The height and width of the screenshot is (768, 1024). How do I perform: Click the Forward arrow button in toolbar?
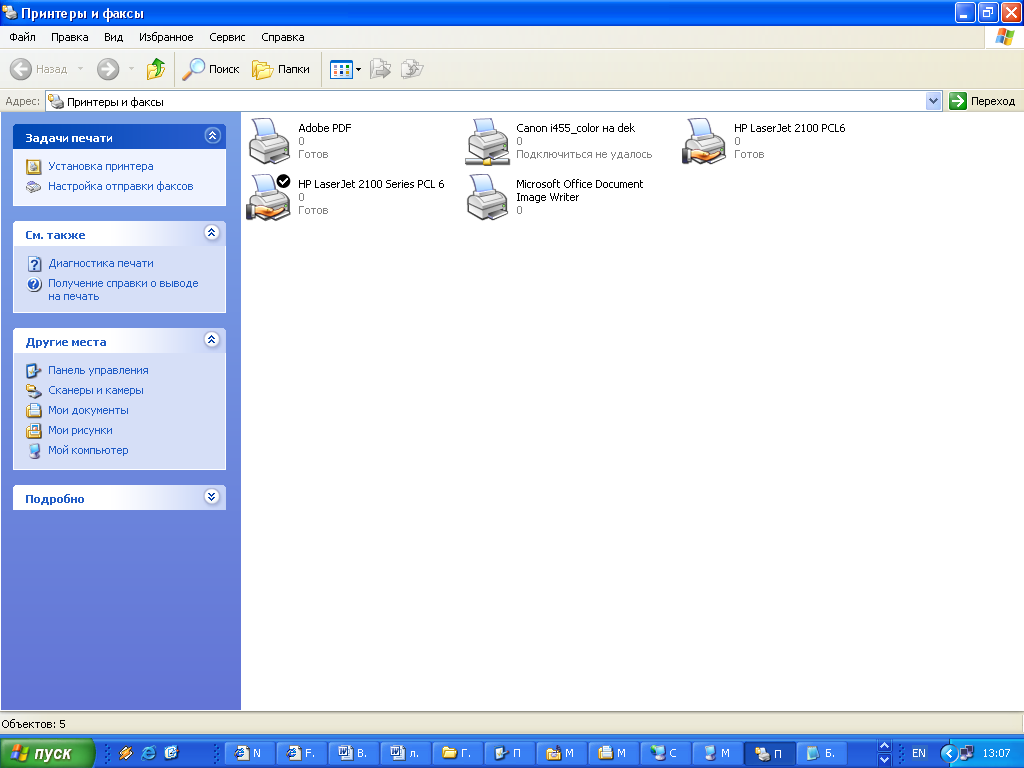[x=108, y=69]
